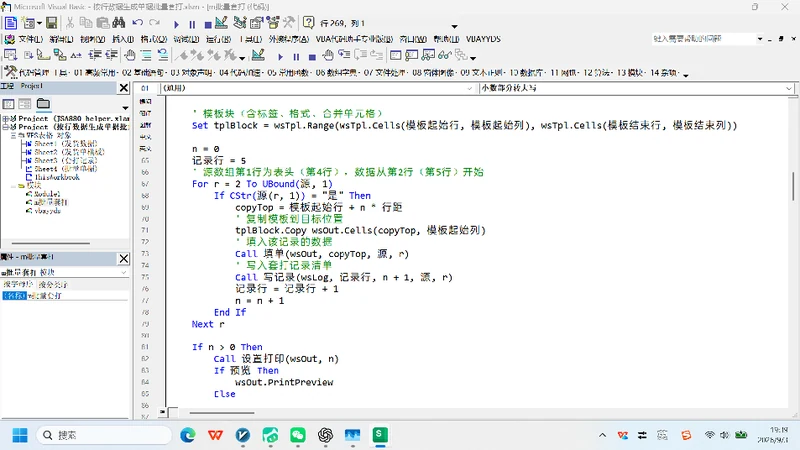Open VBA Help question mark icon

[308, 23]
